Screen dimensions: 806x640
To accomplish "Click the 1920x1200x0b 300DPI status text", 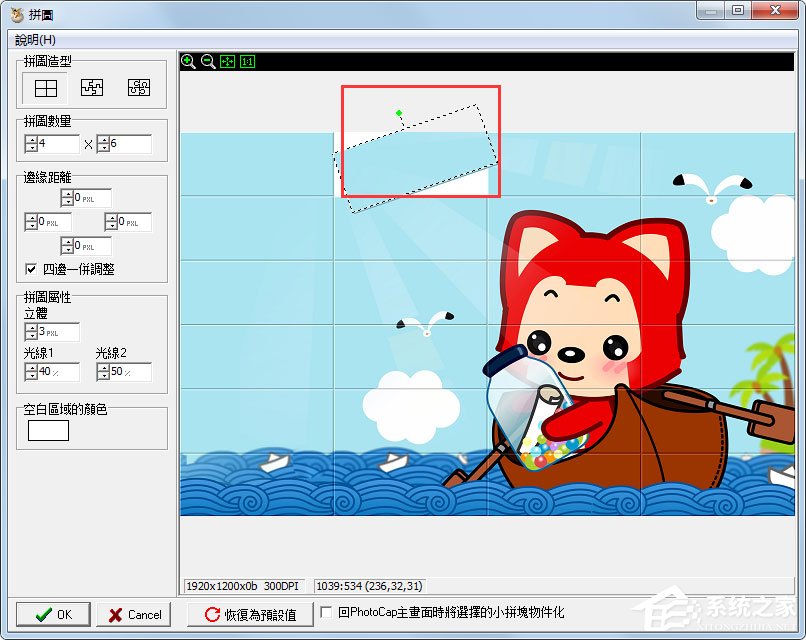I will 242,586.
